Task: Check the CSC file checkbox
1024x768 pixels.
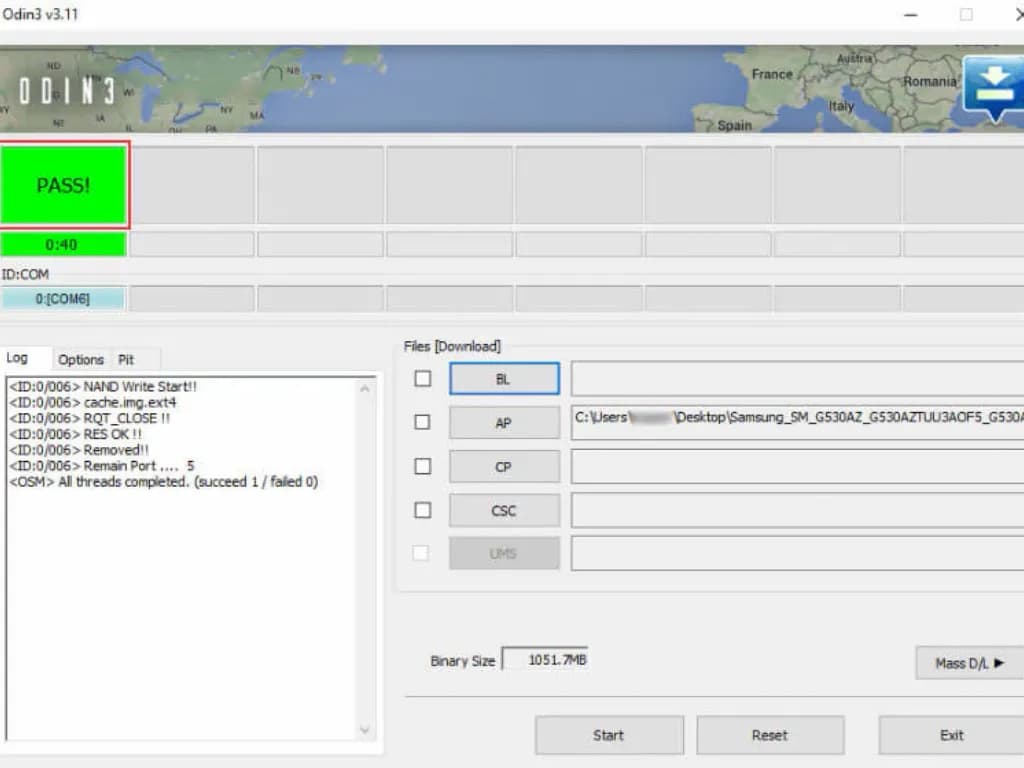Action: point(423,510)
